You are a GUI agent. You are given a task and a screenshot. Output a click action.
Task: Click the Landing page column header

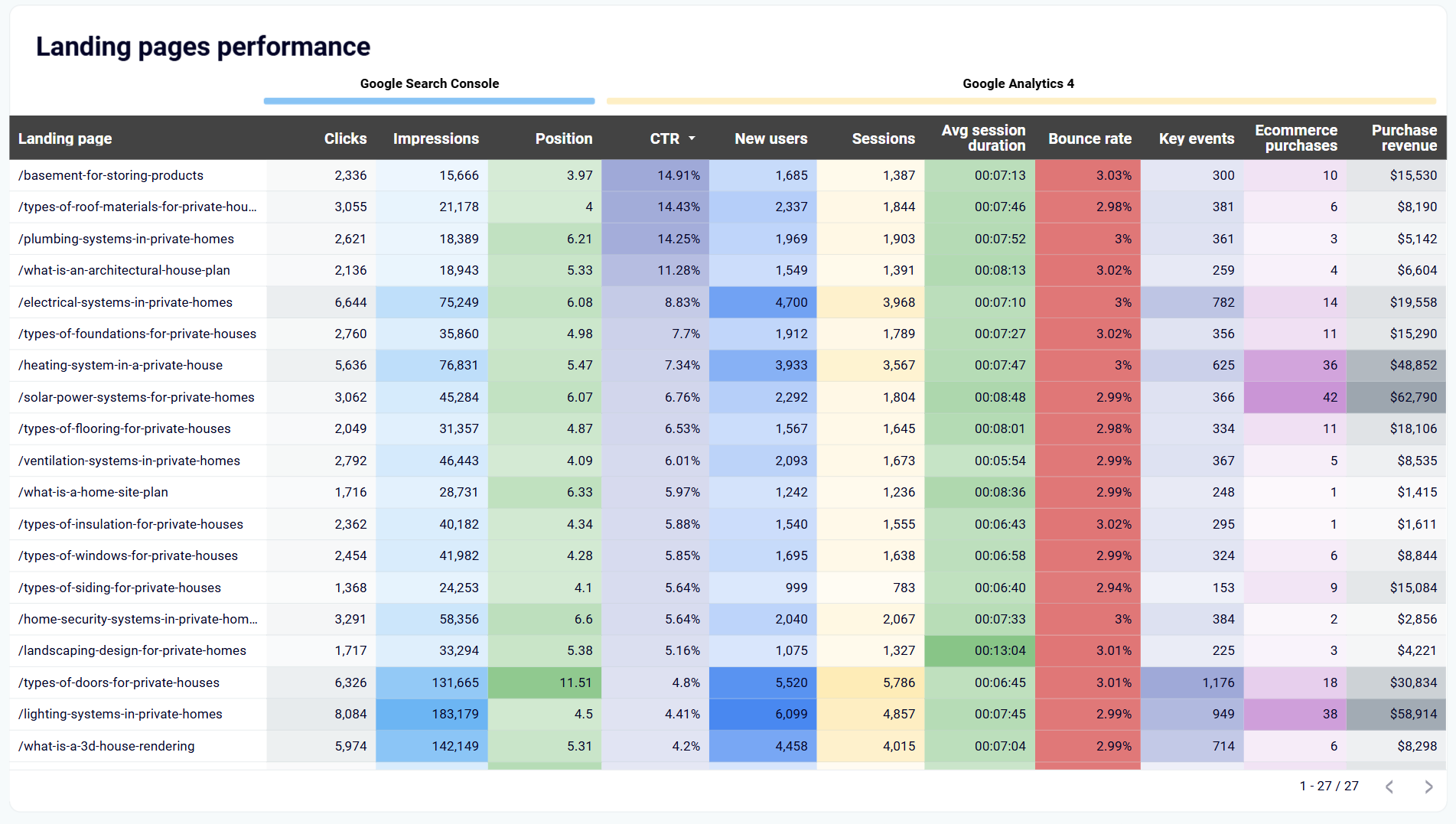click(x=65, y=138)
